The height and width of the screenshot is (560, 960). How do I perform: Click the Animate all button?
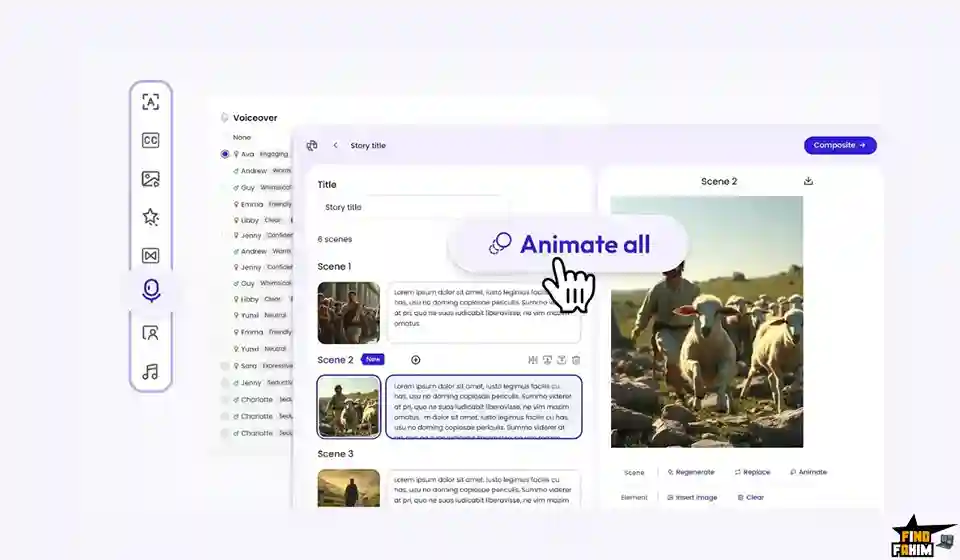pos(569,244)
